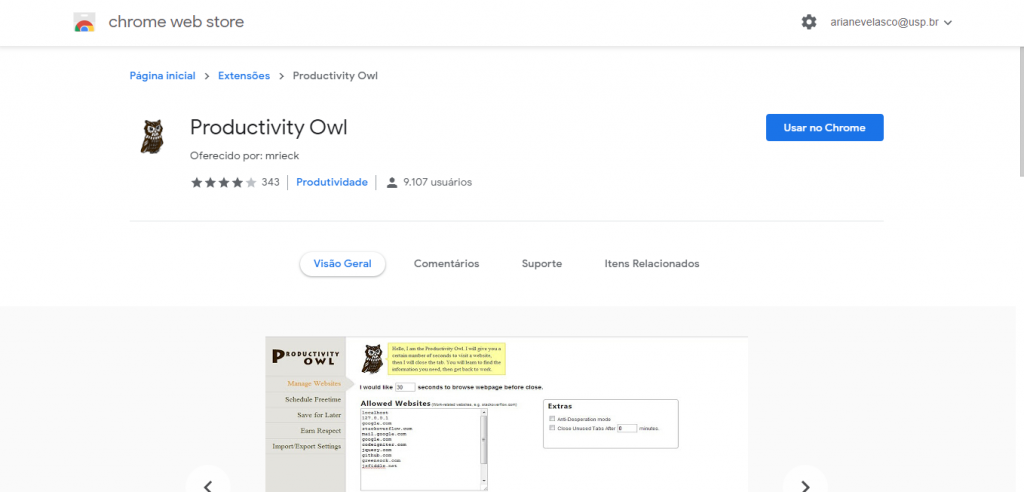The height and width of the screenshot is (492, 1024).
Task: Click the Allowed Websites list scrollbar
Action: tap(484, 450)
